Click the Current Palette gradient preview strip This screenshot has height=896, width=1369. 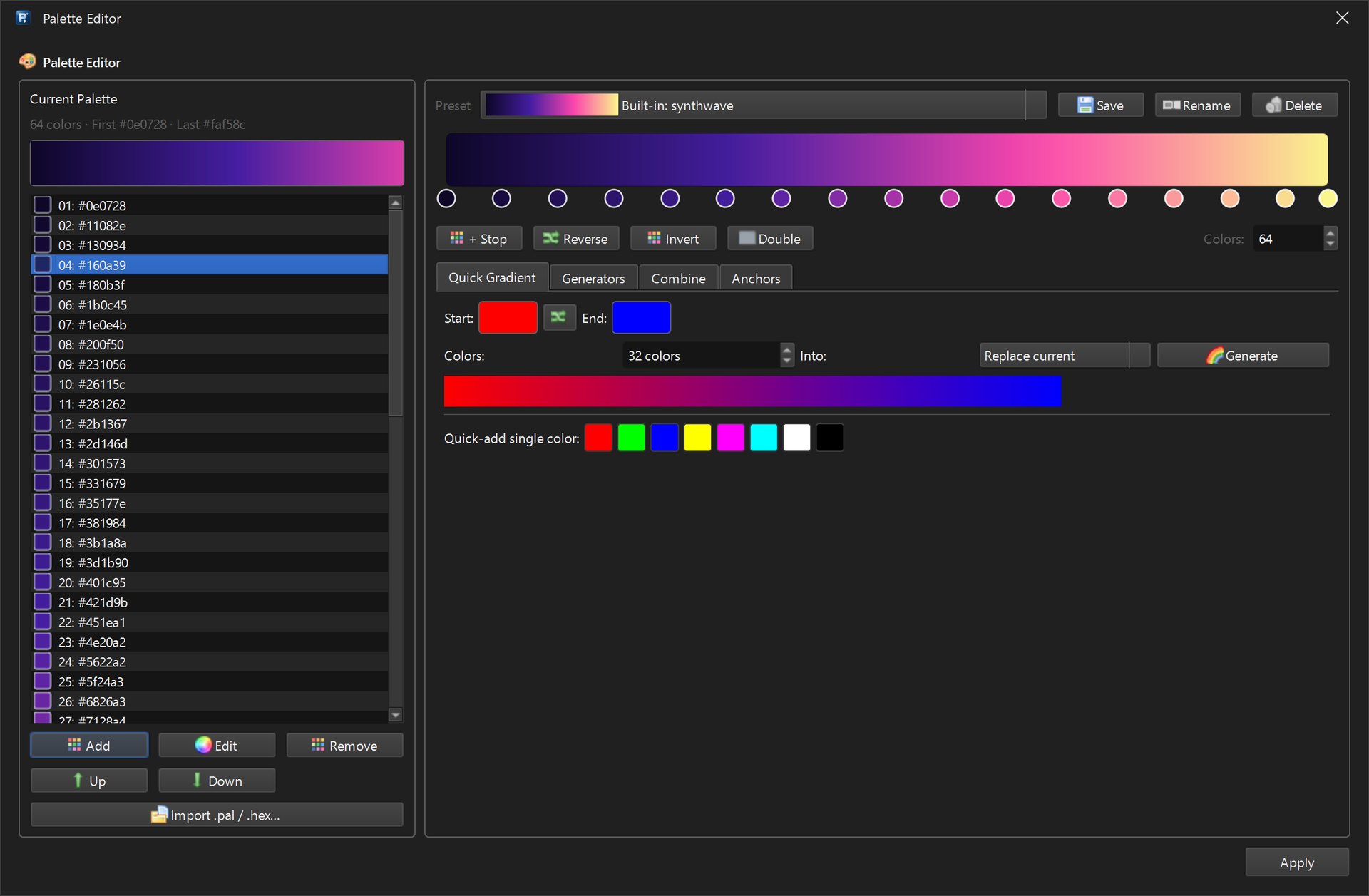(217, 163)
